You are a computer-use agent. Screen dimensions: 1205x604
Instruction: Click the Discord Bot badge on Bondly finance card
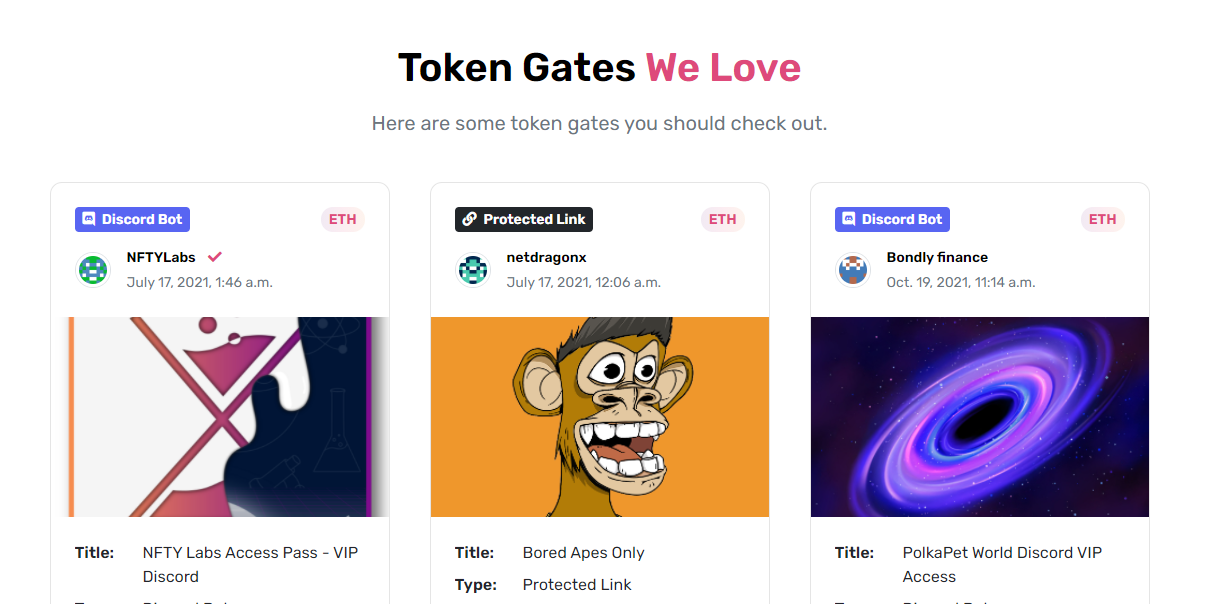(x=892, y=219)
